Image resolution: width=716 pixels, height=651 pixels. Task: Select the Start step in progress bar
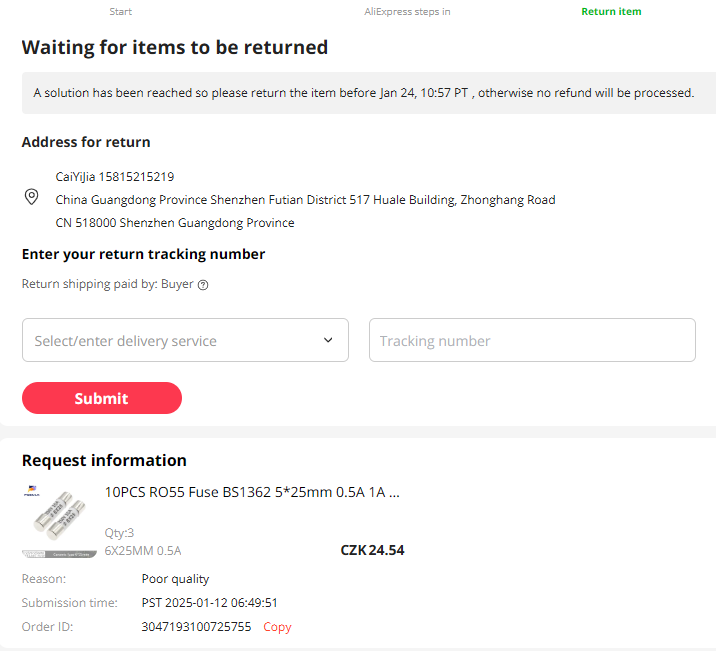(120, 12)
